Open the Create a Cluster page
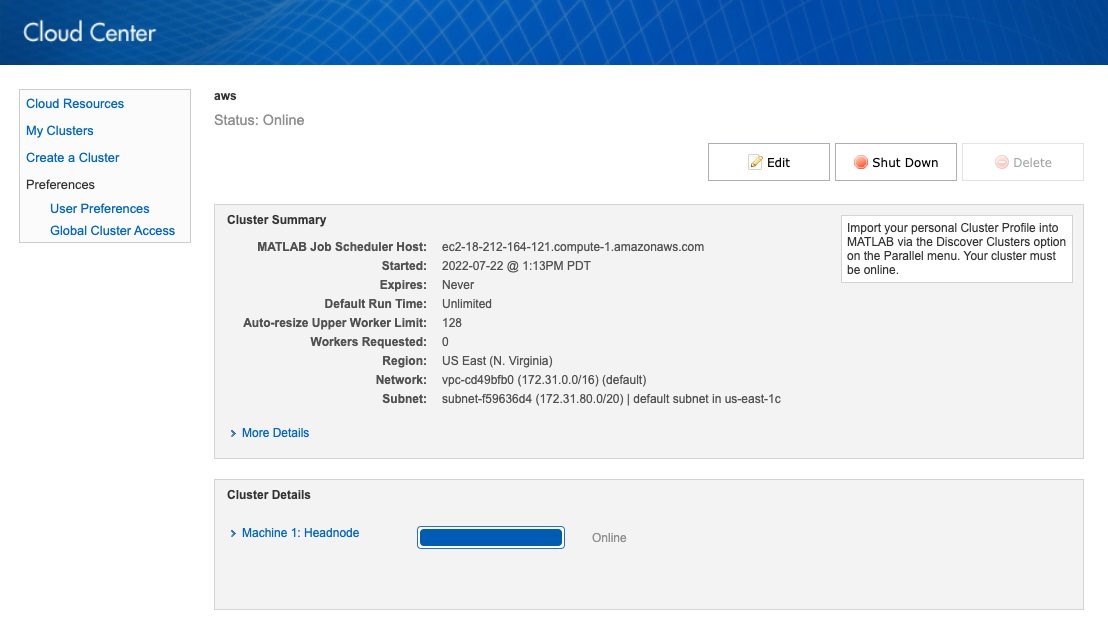1108x631 pixels. [x=73, y=158]
